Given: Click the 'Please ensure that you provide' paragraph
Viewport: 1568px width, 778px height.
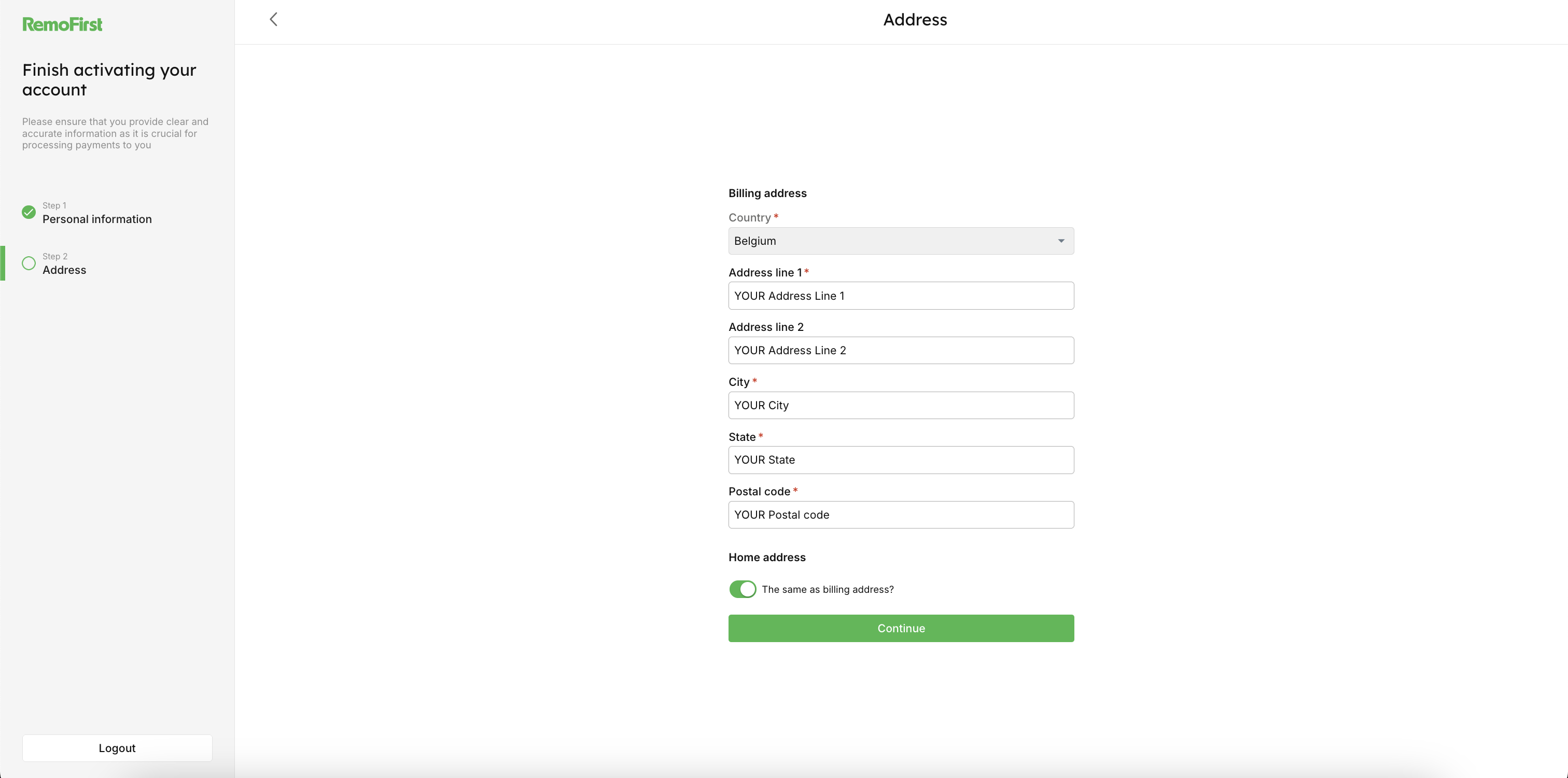Looking at the screenshot, I should [x=115, y=133].
